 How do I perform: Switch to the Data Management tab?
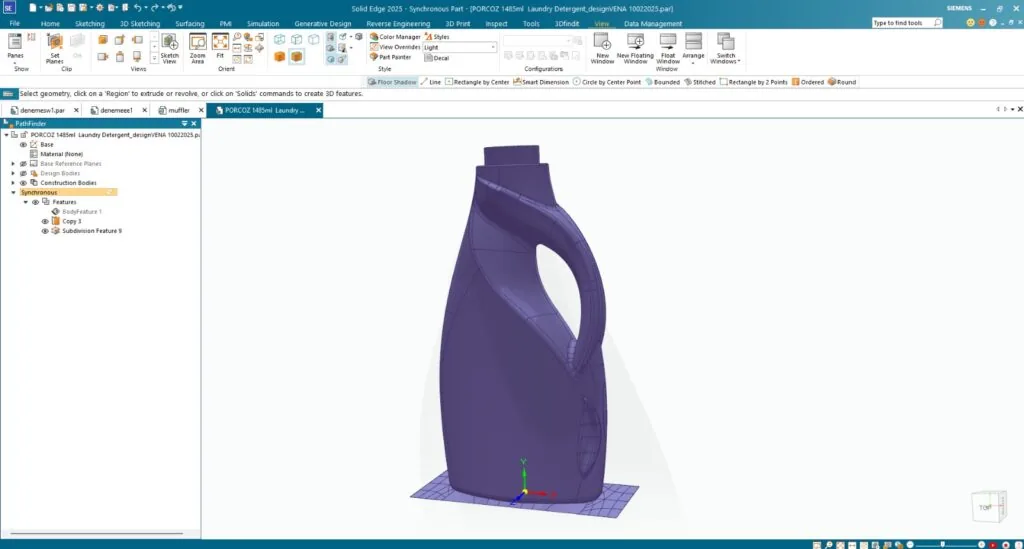coord(652,24)
